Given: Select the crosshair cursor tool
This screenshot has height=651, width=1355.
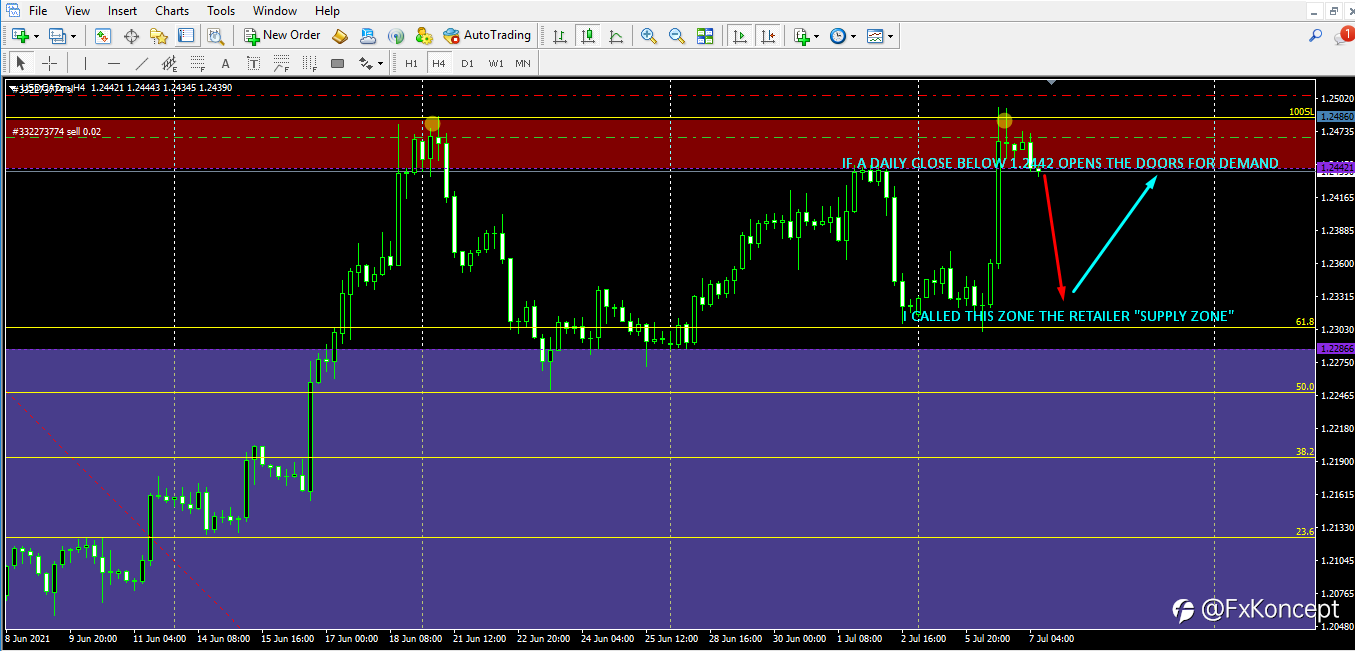Looking at the screenshot, I should point(49,63).
